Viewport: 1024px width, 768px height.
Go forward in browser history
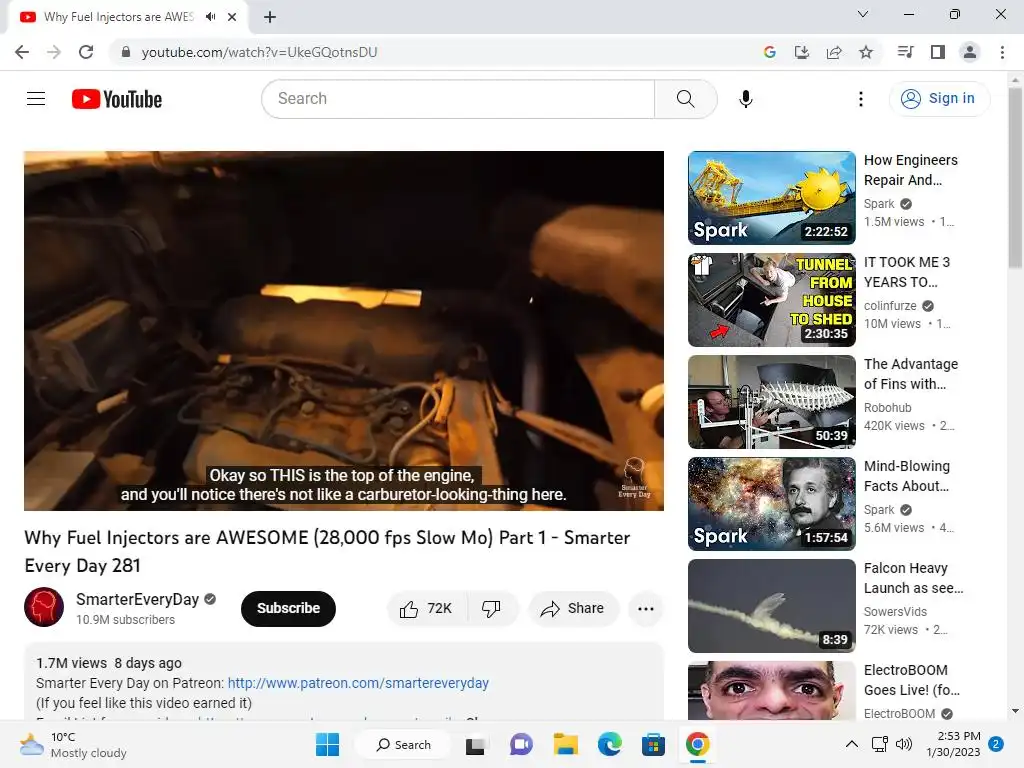pos(54,52)
